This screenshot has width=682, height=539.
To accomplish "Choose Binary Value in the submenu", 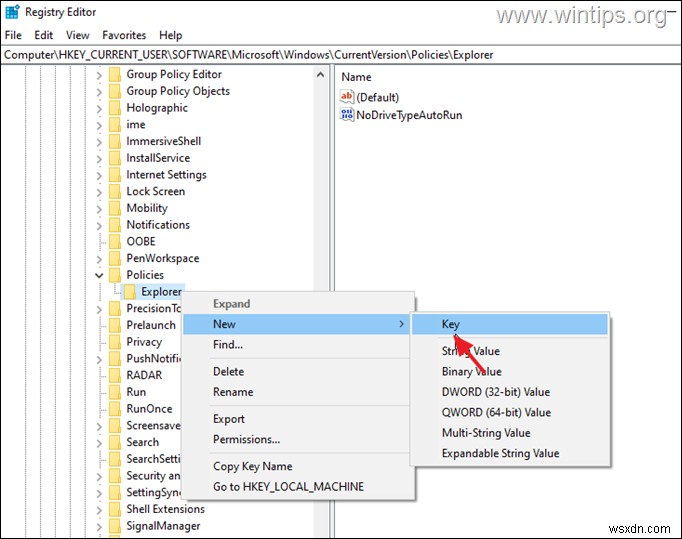I will tap(509, 372).
